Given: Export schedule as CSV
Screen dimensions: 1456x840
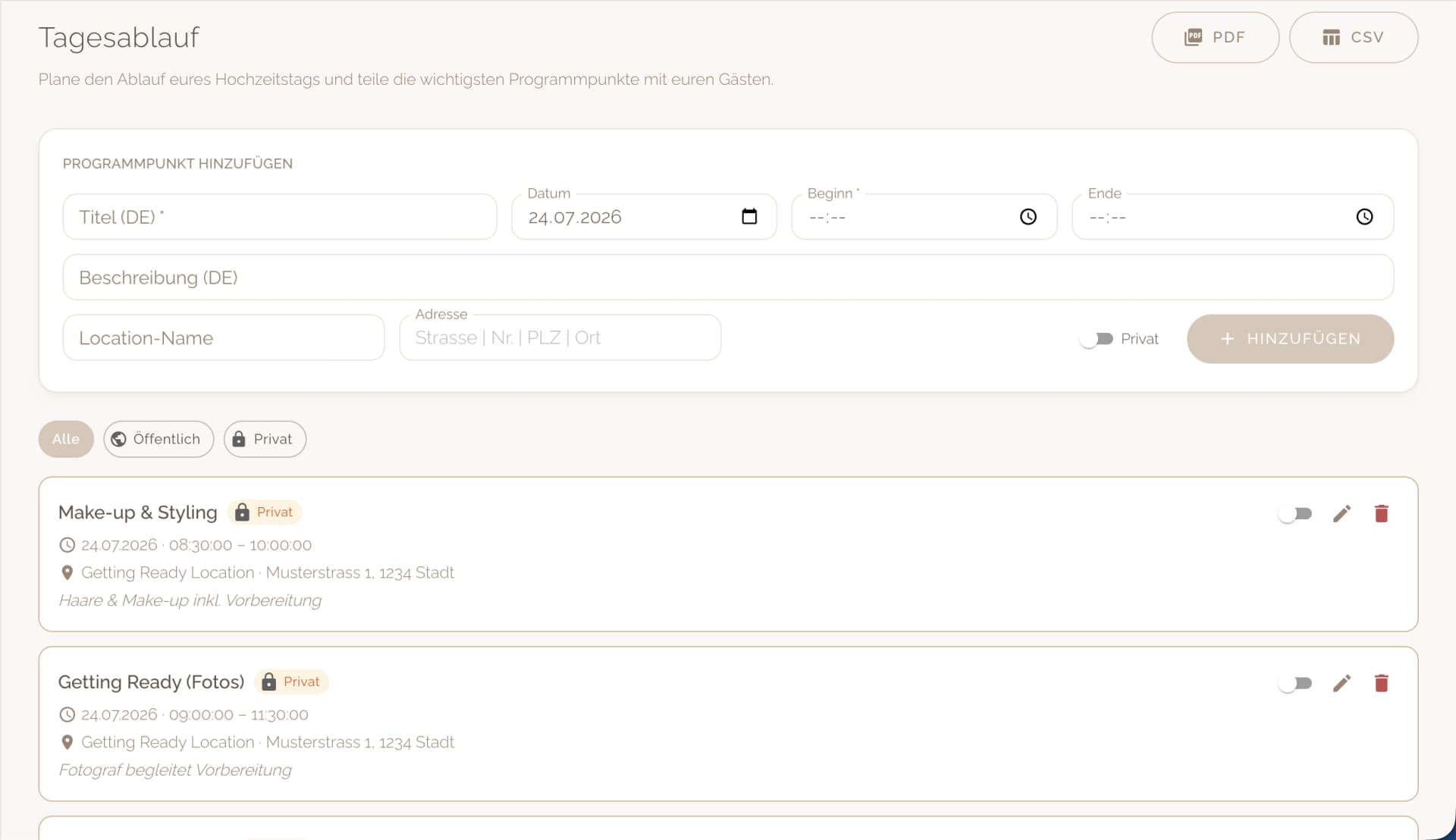Looking at the screenshot, I should point(1353,37).
